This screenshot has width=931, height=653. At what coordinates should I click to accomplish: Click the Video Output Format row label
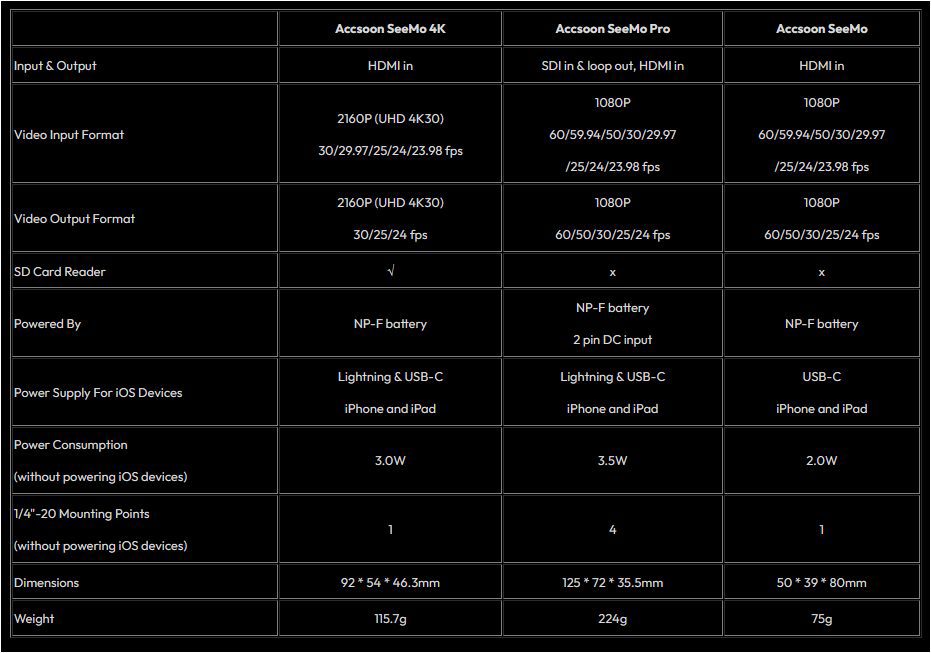[x=74, y=219]
